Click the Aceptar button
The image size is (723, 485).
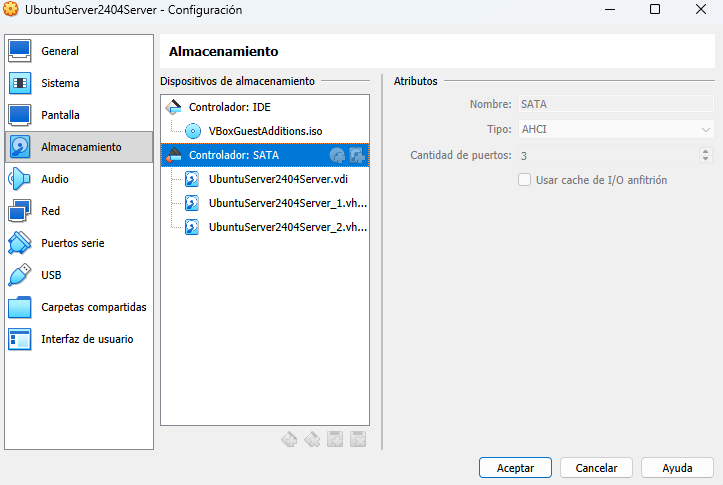[515, 467]
